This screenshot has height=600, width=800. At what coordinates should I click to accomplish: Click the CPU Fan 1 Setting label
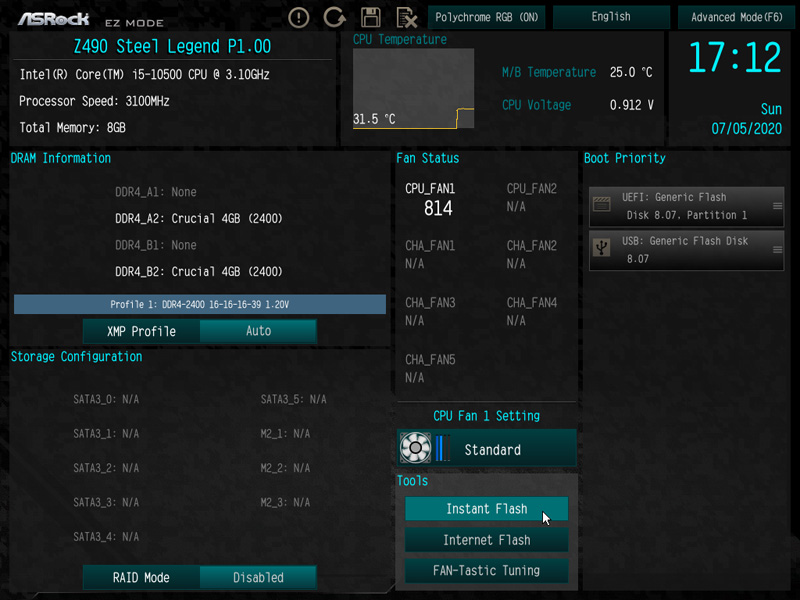[x=486, y=416]
